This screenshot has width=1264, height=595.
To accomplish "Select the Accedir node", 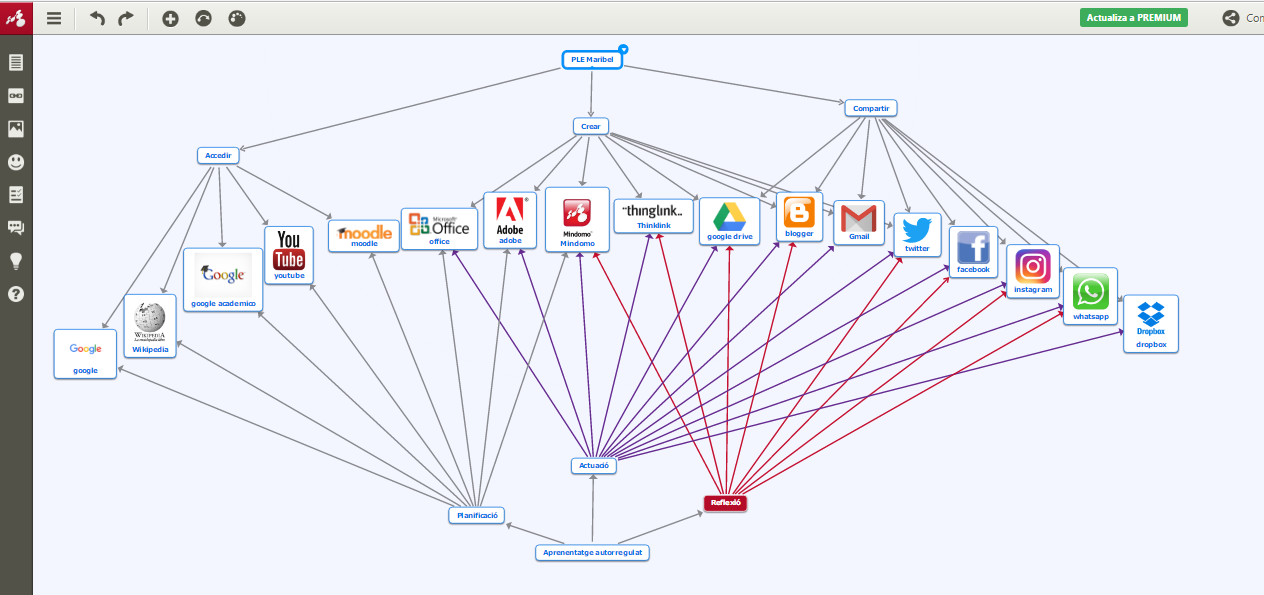I will 218,155.
